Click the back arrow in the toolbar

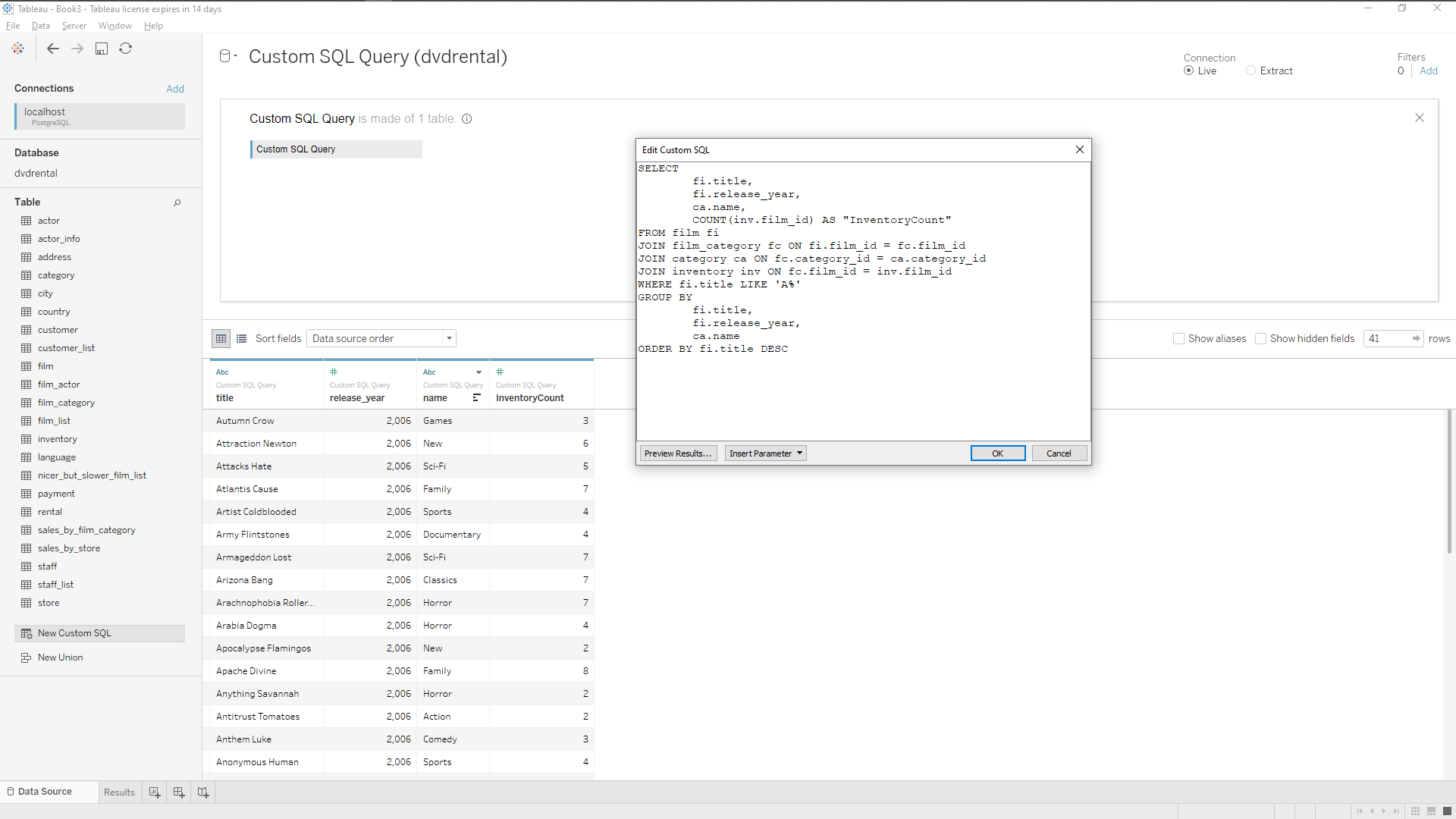(x=53, y=49)
